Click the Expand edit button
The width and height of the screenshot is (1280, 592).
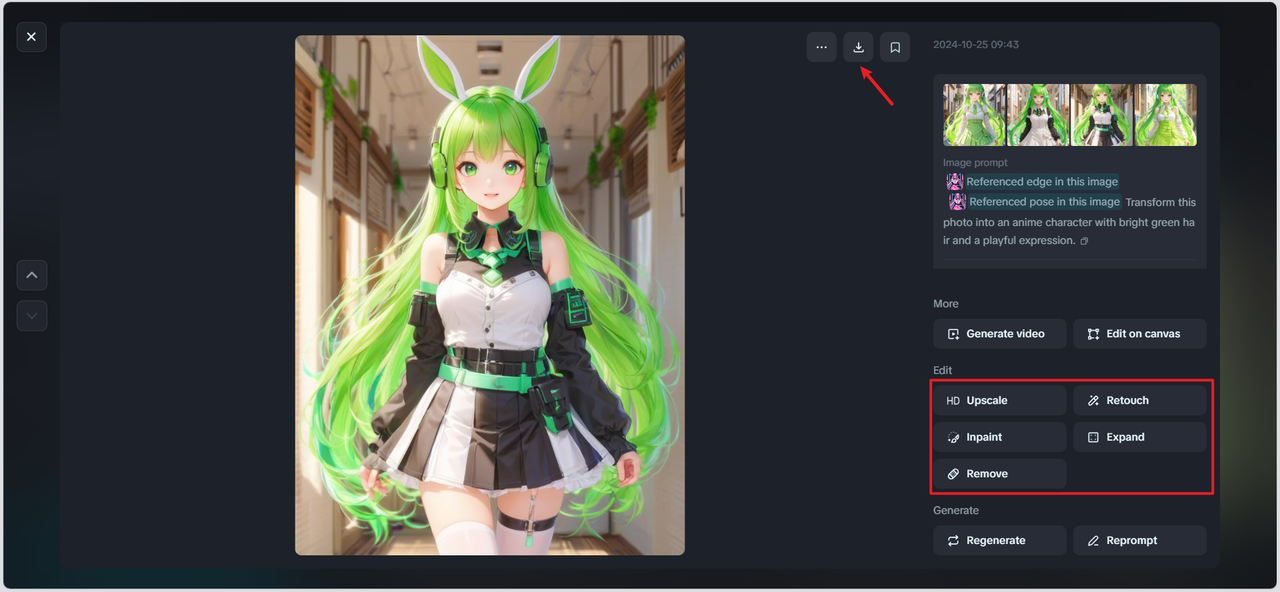click(1140, 437)
